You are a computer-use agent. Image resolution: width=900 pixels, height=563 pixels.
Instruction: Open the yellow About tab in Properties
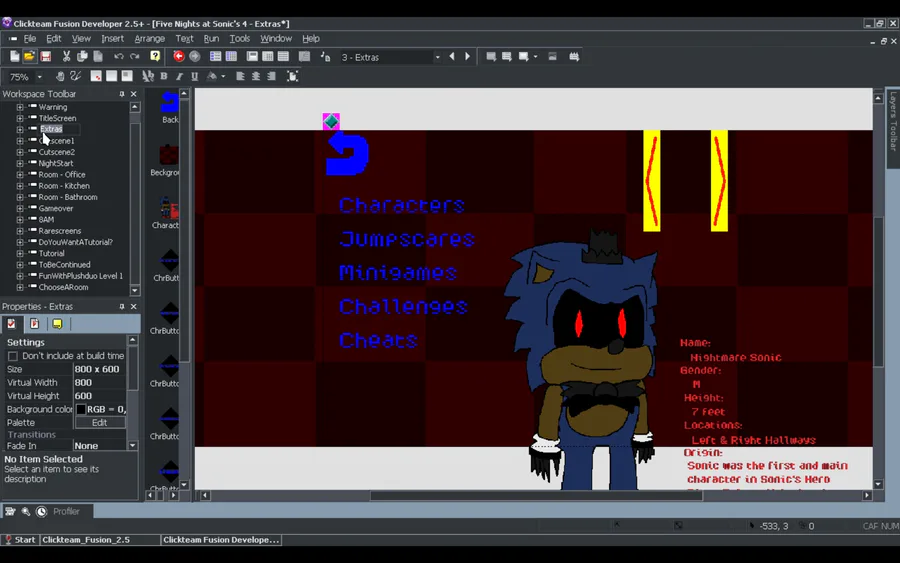coord(57,324)
